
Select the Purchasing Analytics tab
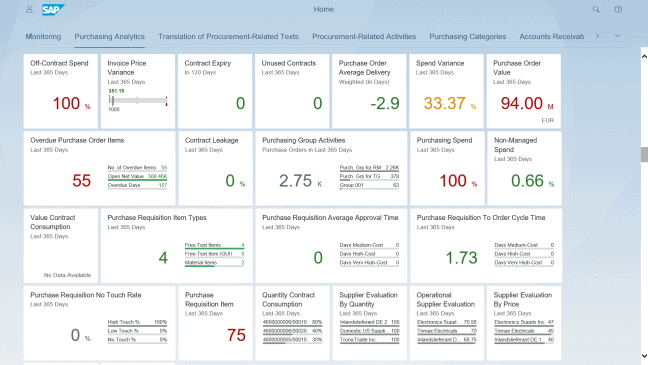pyautogui.click(x=110, y=36)
